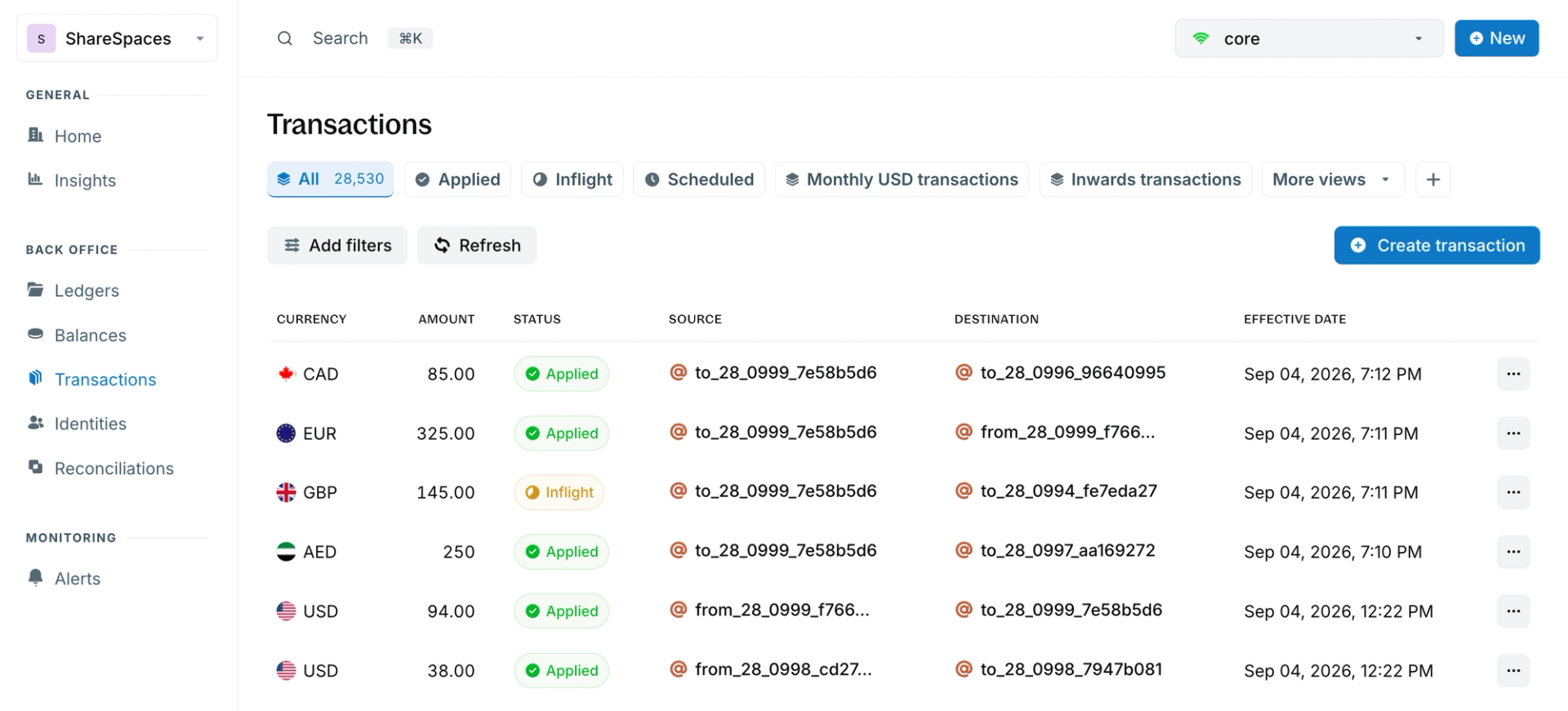
Task: Click the Inflight status badge on GBP row
Action: pyautogui.click(x=559, y=492)
